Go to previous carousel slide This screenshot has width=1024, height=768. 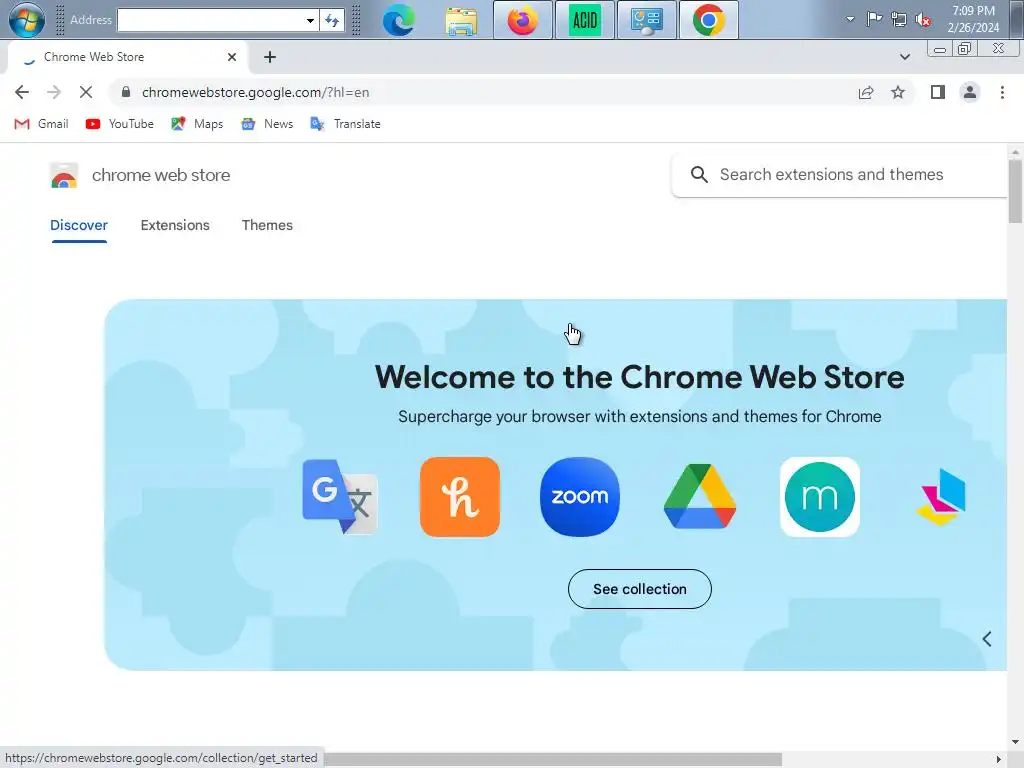pos(987,639)
